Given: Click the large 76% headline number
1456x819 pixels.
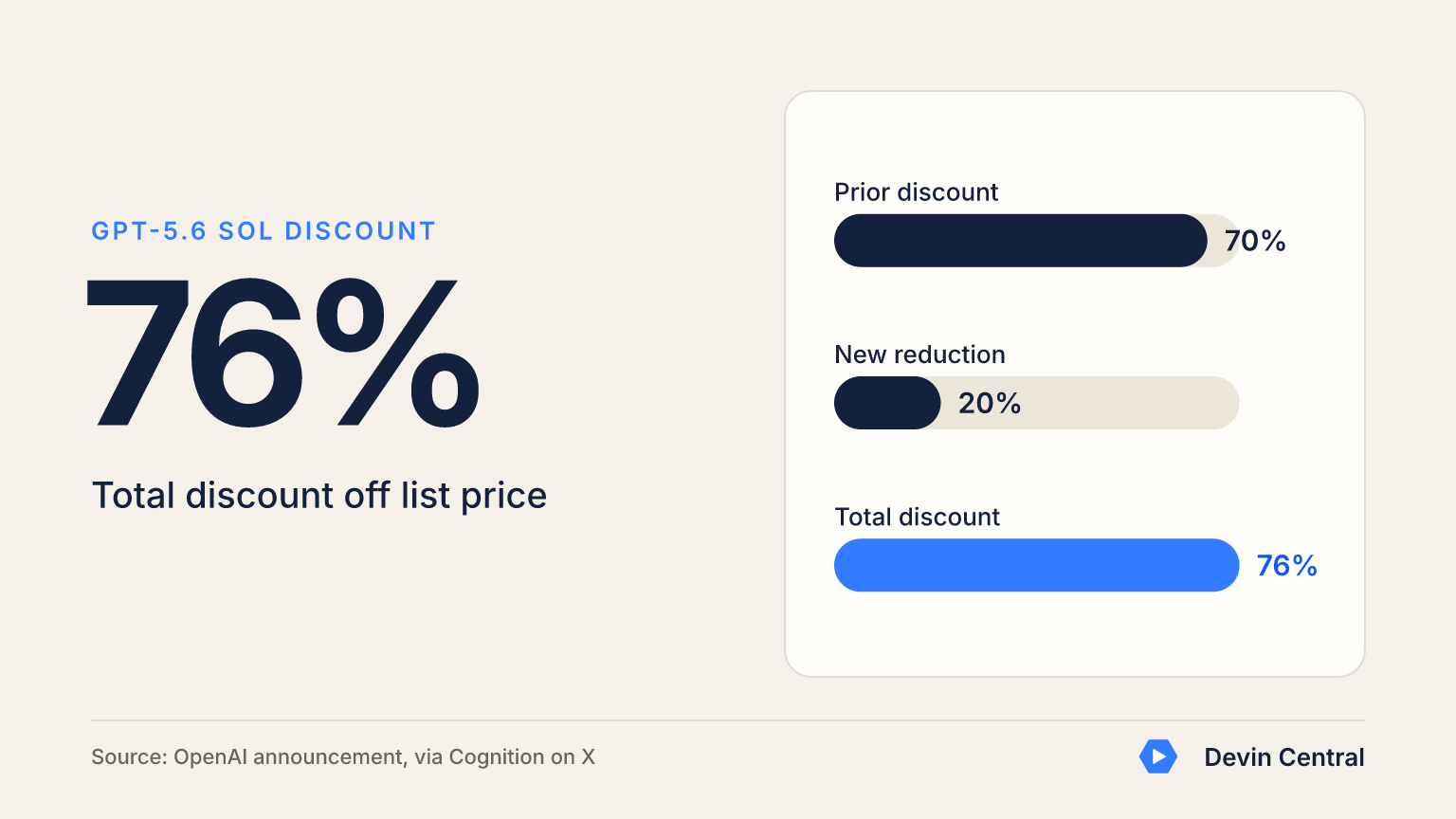Looking at the screenshot, I should click(x=283, y=353).
